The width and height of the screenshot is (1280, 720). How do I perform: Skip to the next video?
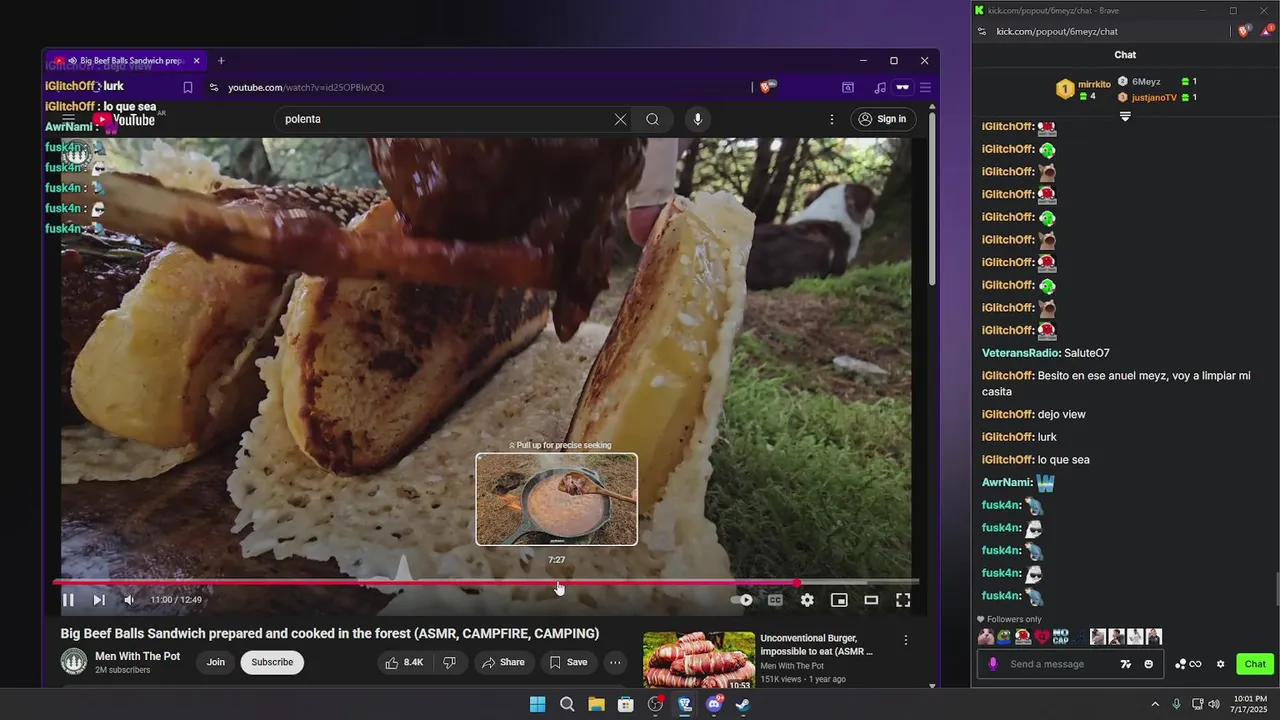(99, 600)
